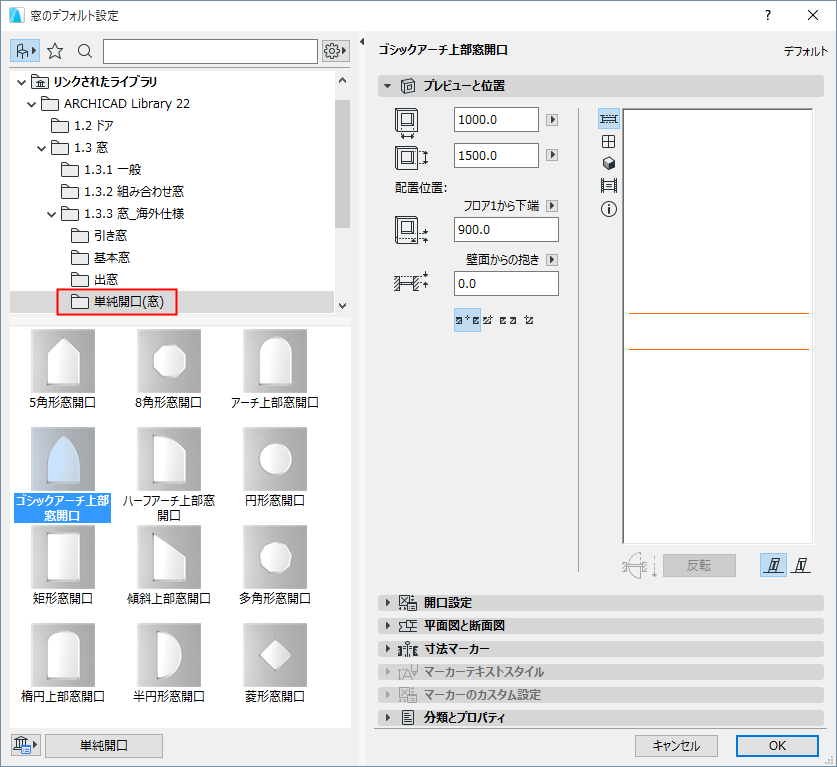Select the 単純開口(窓) folder
Screen dimensions: 837x767
click(x=117, y=302)
